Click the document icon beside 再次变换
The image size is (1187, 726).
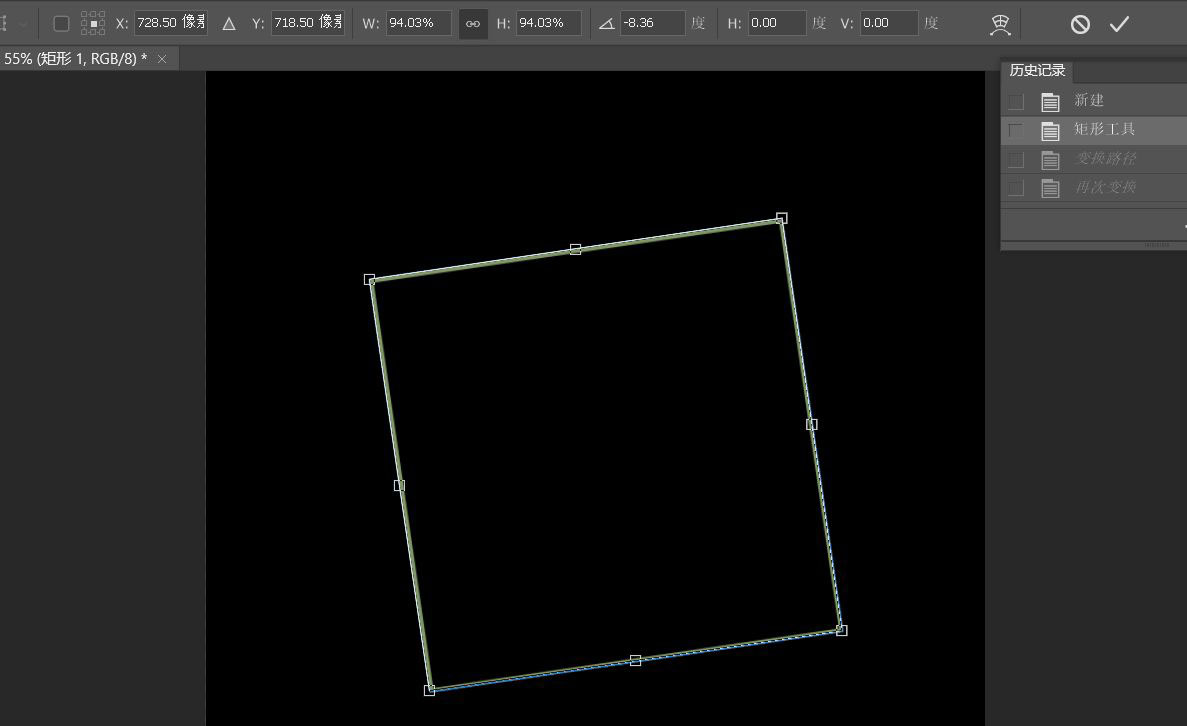pyautogui.click(x=1050, y=189)
